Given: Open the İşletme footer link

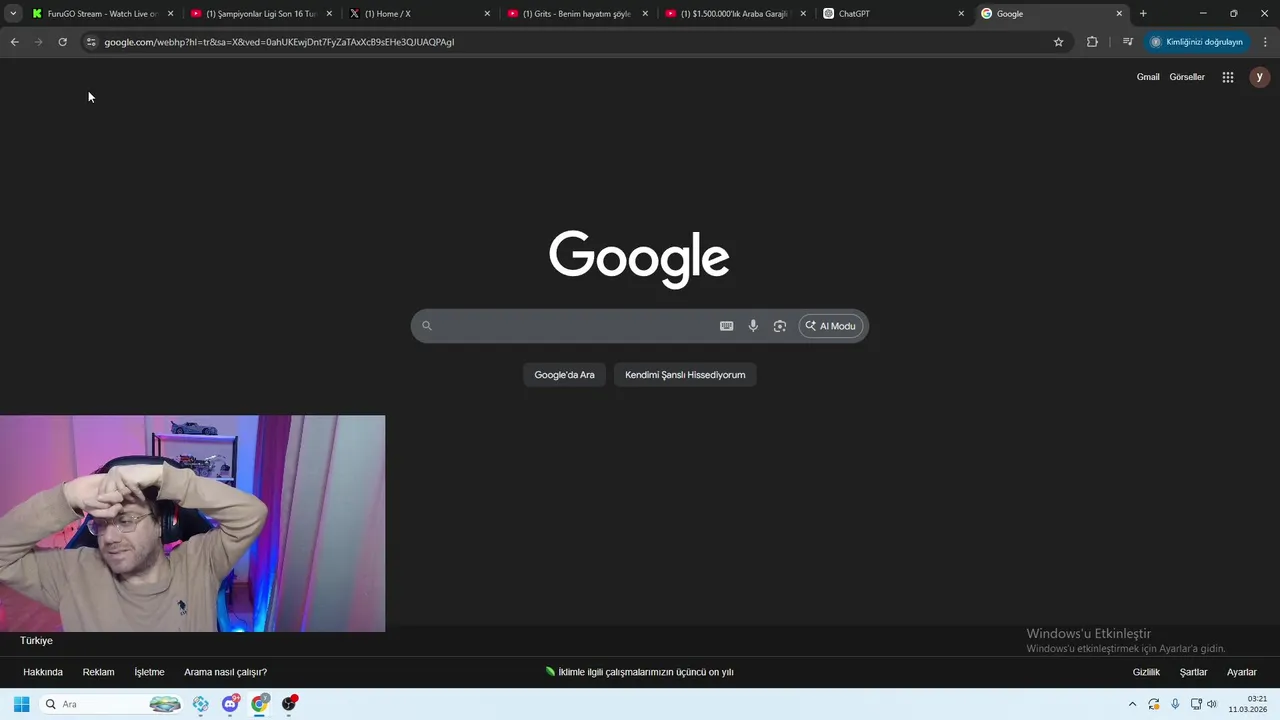Looking at the screenshot, I should point(149,672).
